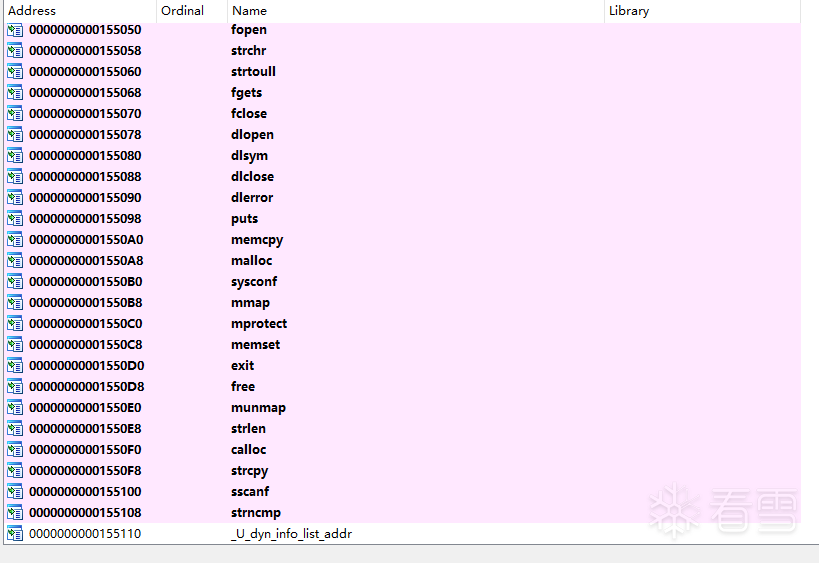819x563 pixels.
Task: Click the import icon beside _U_dyn_info_list_addr
Action: coord(15,534)
